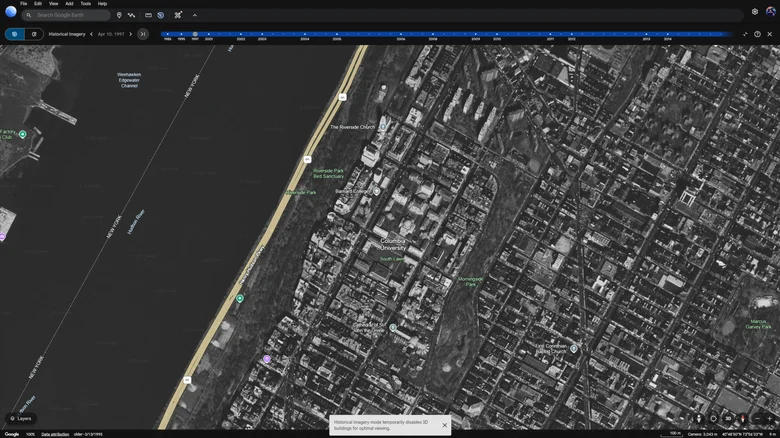
Task: Open the timeline help icon
Action: point(757,34)
